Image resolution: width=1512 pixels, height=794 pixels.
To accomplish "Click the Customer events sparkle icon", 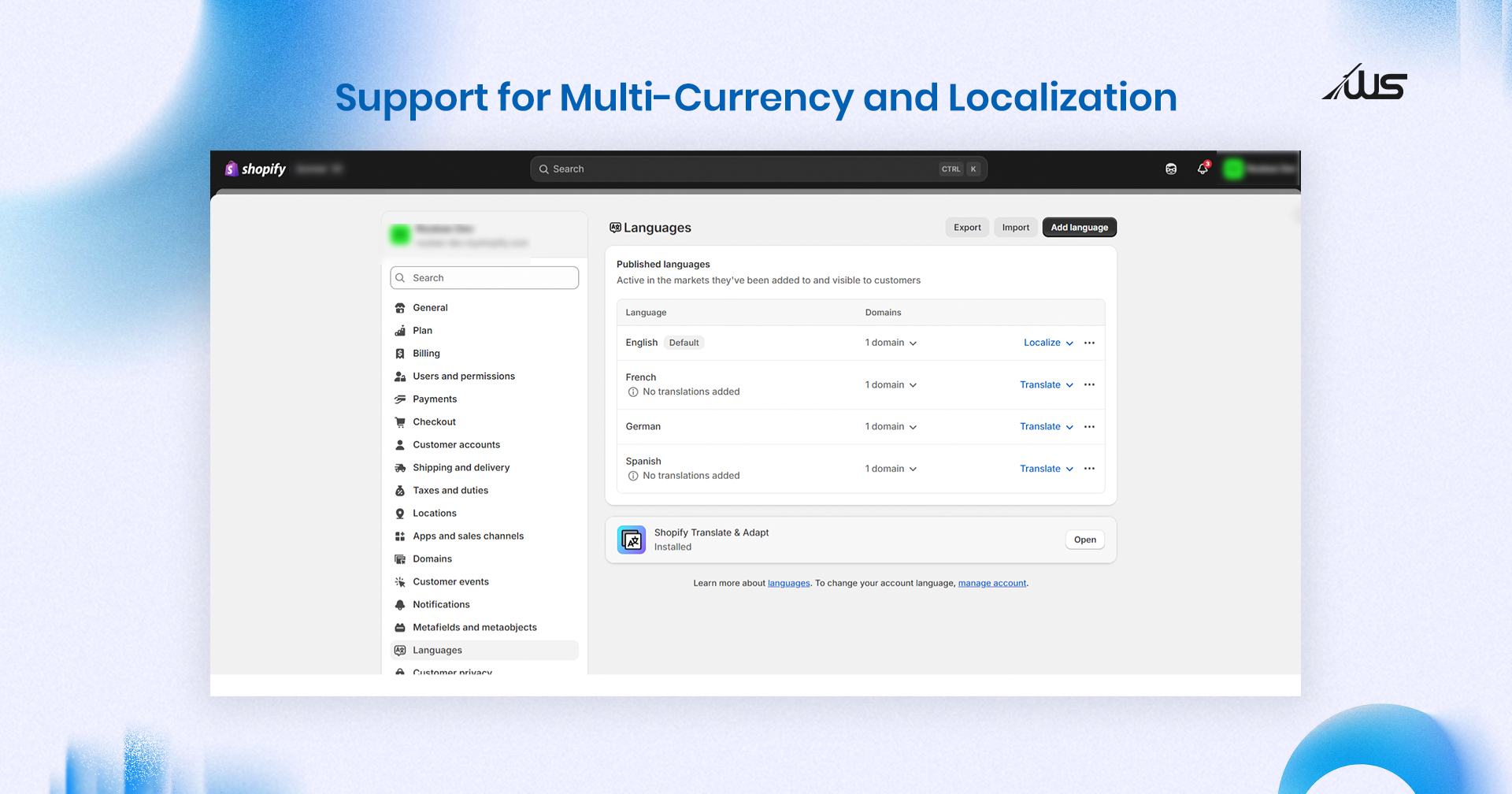I will (x=400, y=582).
